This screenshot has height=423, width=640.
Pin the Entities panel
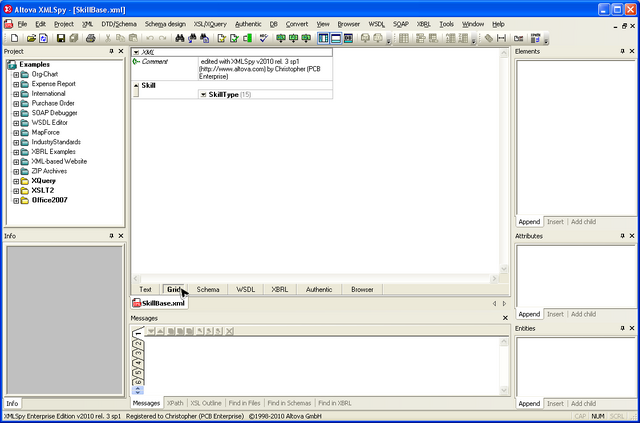click(622, 328)
